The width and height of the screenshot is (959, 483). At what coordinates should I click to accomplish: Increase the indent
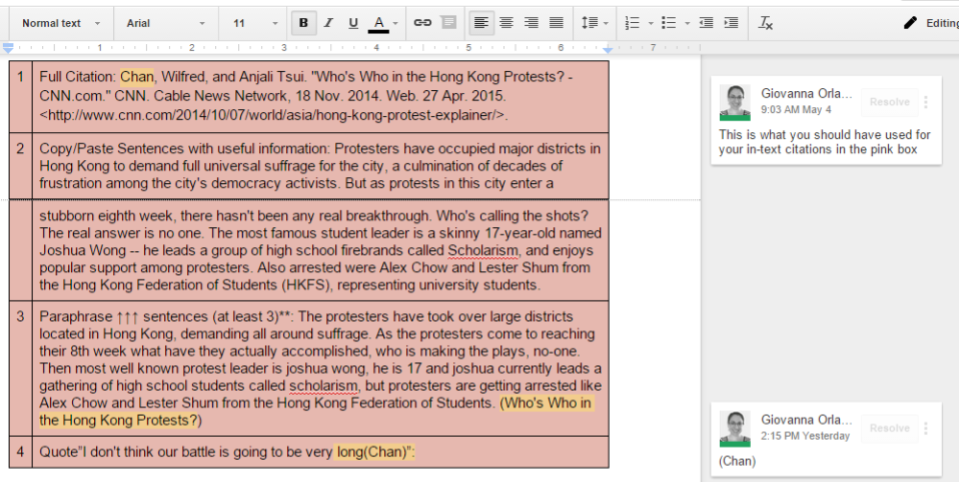(x=731, y=23)
